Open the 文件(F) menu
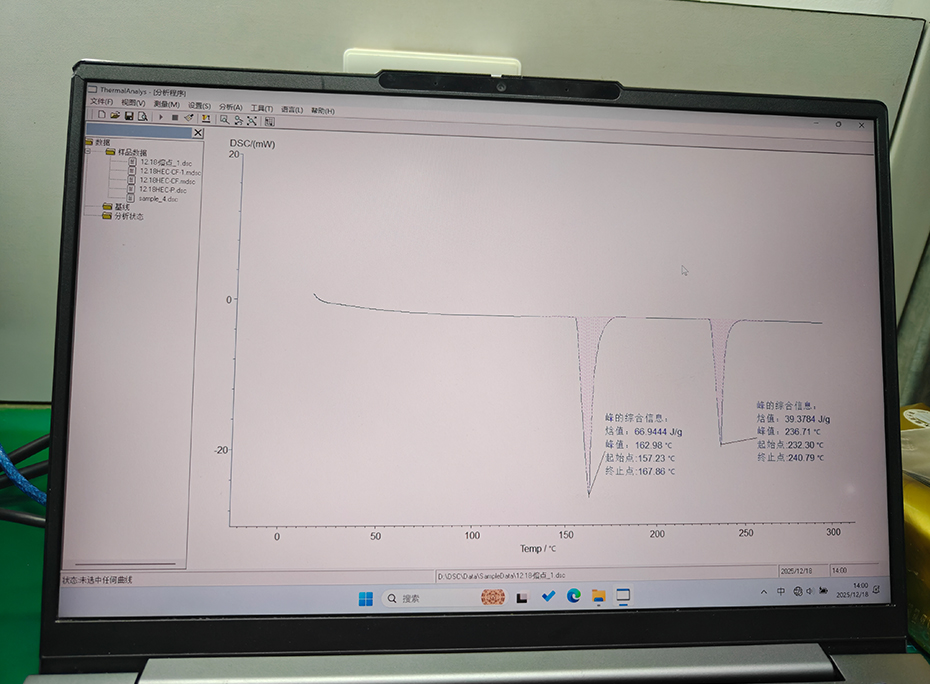 pyautogui.click(x=102, y=102)
